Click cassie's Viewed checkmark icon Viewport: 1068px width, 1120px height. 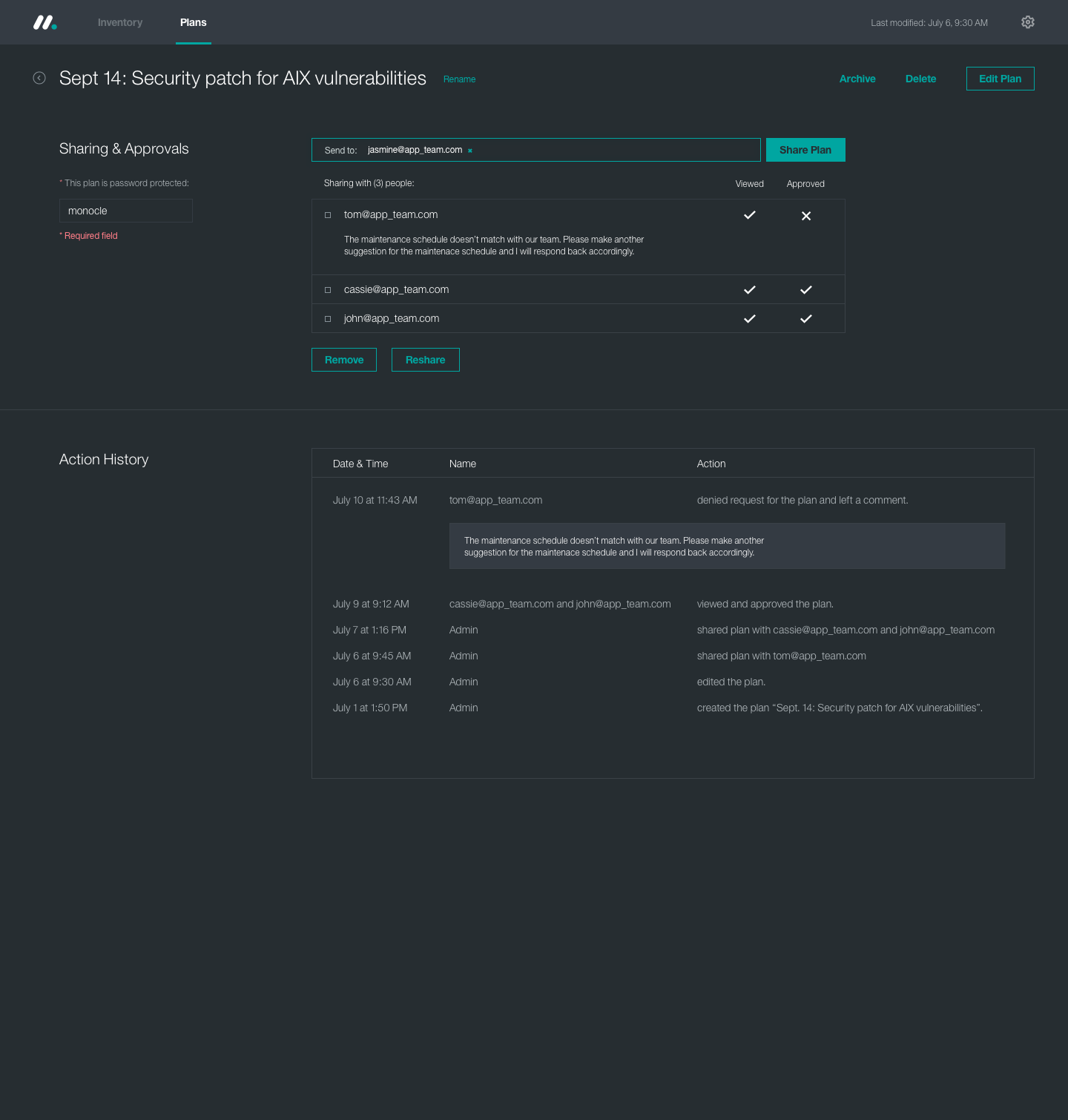pos(750,290)
